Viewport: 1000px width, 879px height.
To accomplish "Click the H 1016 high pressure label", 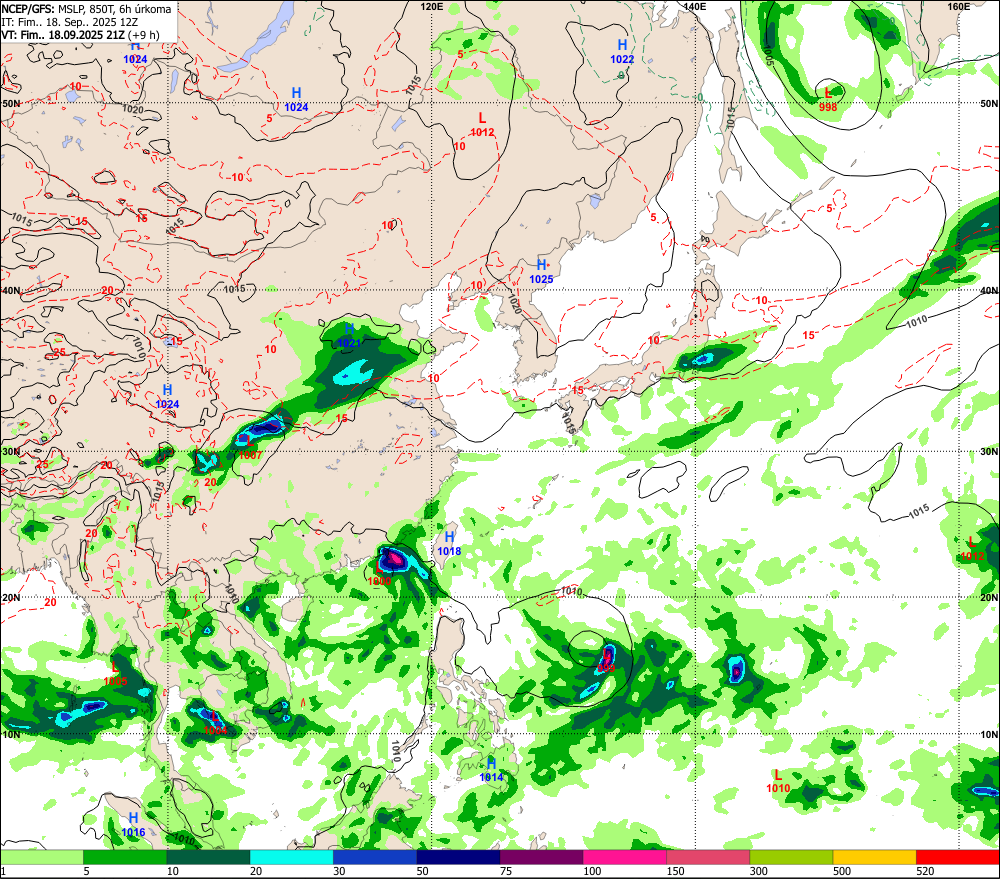I will click(x=133, y=825).
